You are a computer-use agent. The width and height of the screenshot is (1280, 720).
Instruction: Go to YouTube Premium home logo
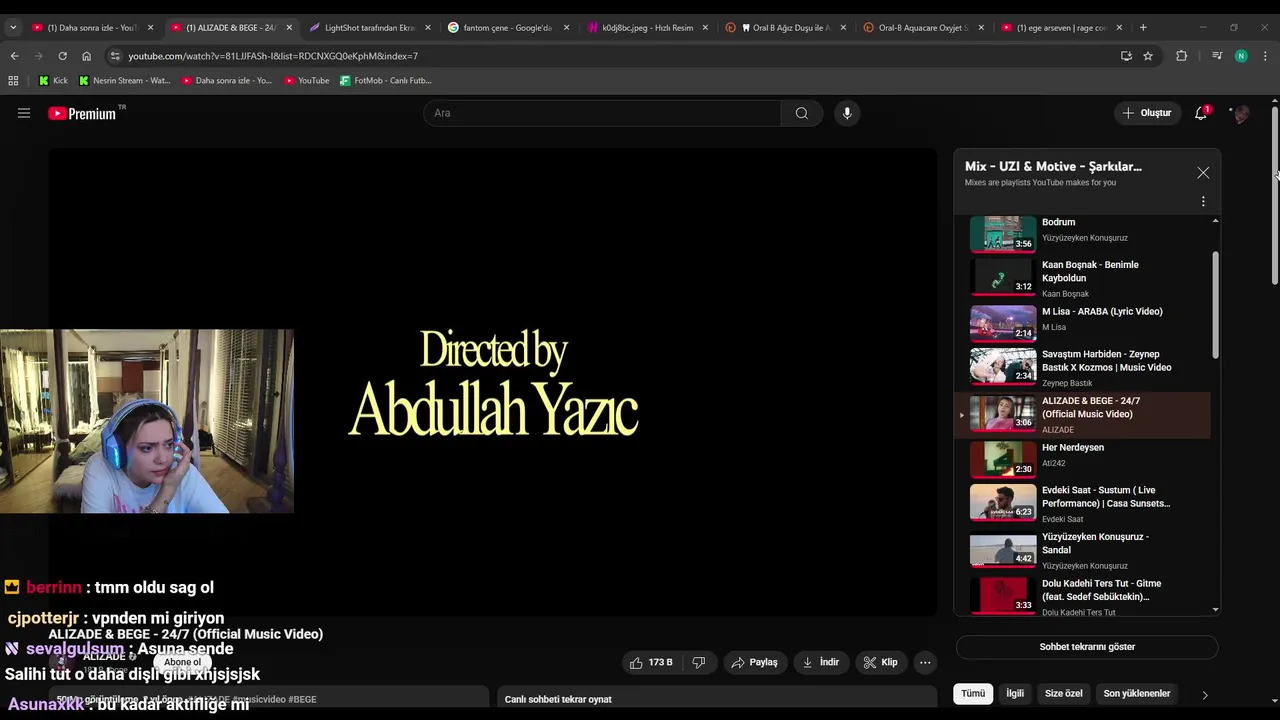click(82, 113)
